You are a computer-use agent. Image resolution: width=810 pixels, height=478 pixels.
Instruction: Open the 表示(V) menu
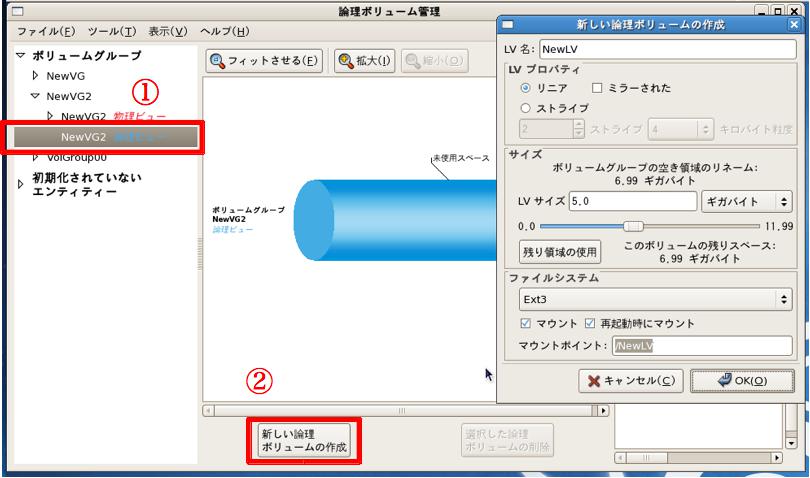[167, 31]
